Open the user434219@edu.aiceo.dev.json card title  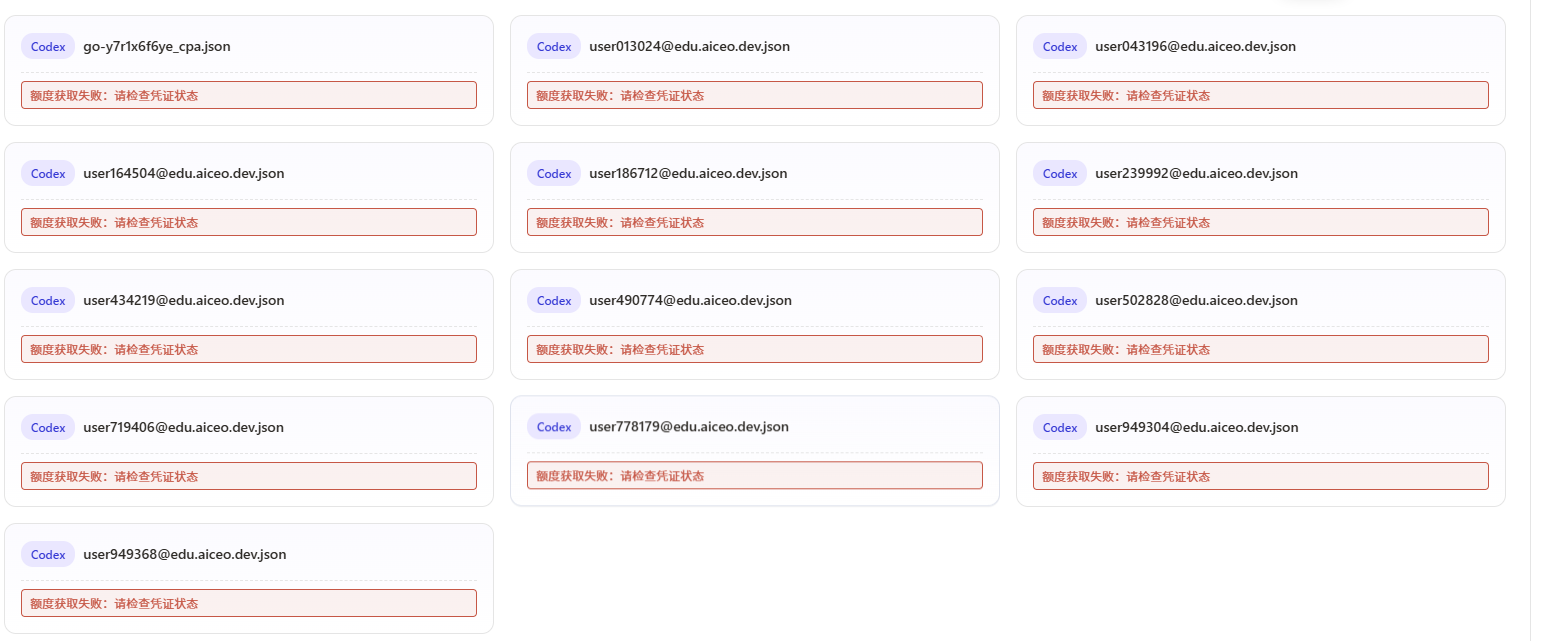point(184,300)
